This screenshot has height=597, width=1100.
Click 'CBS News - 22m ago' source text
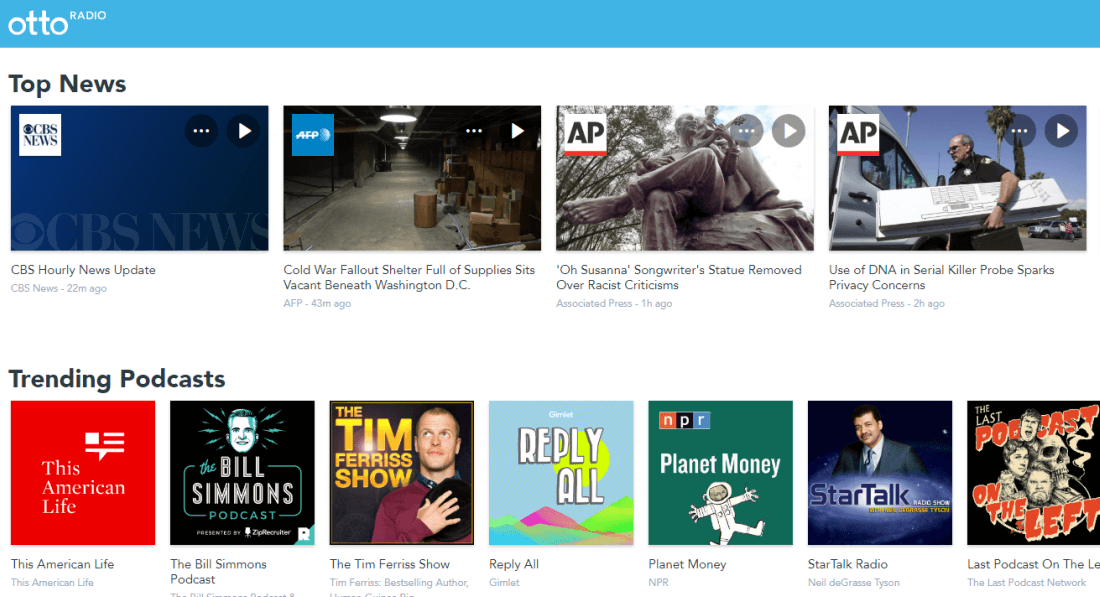(59, 288)
